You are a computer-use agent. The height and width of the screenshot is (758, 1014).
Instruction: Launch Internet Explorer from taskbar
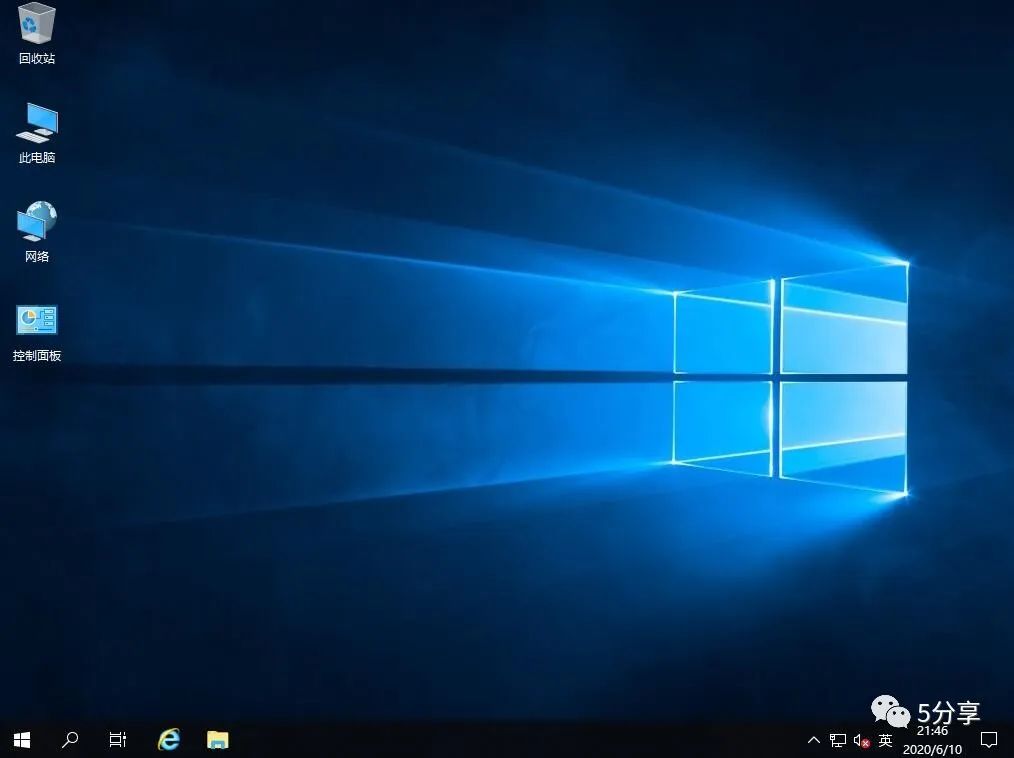(169, 739)
